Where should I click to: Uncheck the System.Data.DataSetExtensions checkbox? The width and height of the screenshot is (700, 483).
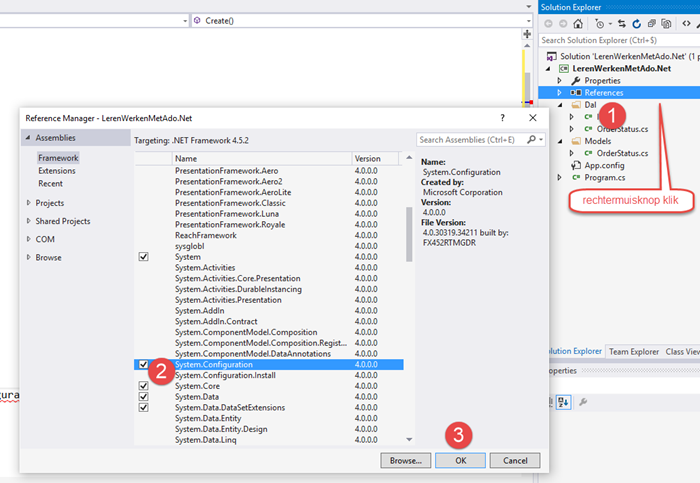(x=143, y=407)
